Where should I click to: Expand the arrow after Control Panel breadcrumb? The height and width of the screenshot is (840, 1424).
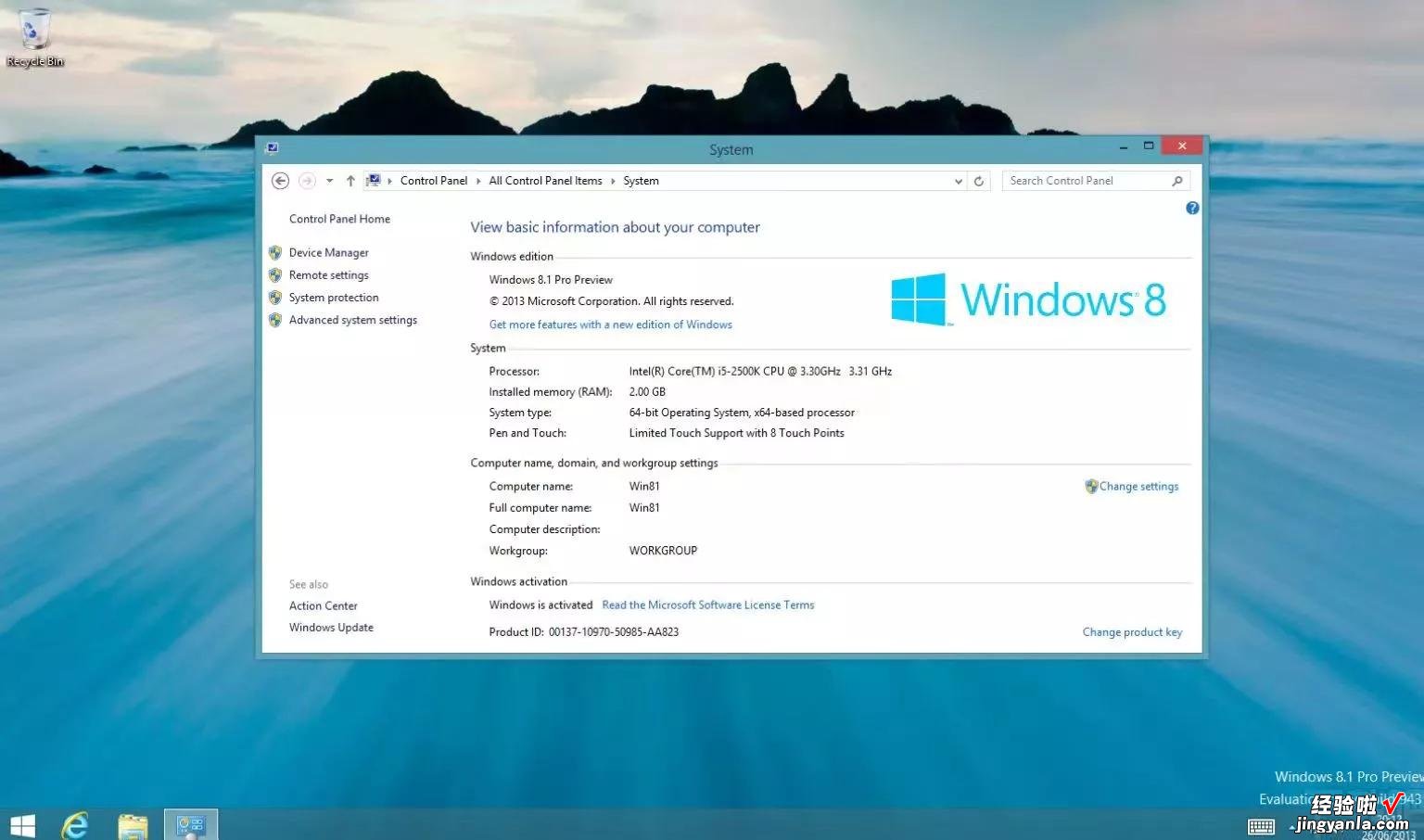click(478, 181)
